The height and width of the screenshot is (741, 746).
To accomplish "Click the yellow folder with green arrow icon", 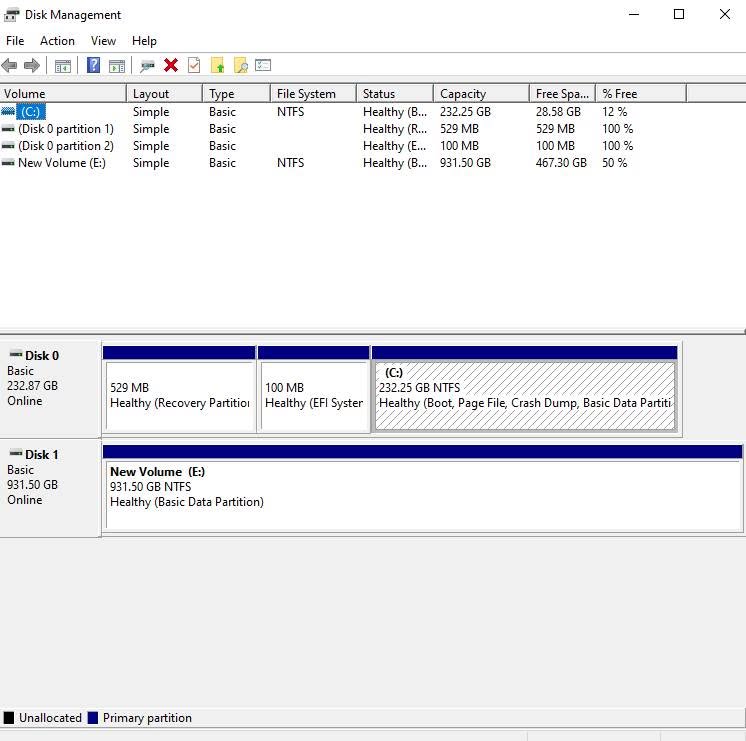I will click(217, 65).
